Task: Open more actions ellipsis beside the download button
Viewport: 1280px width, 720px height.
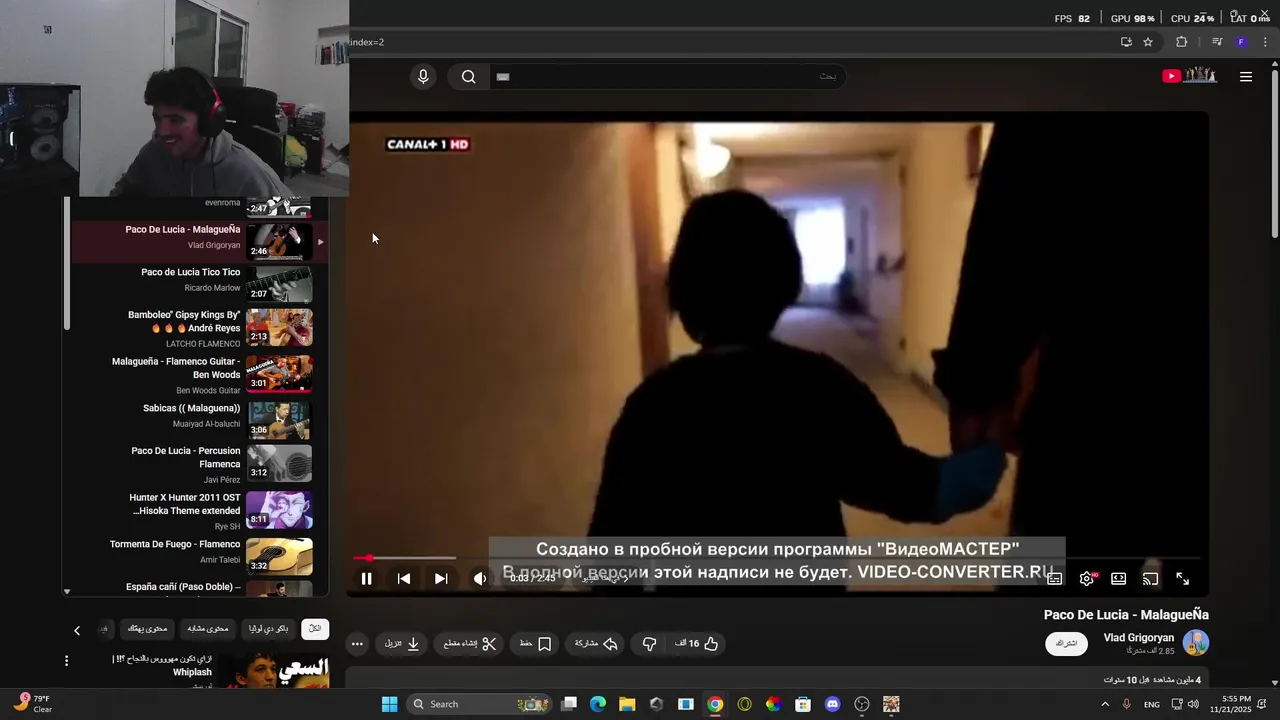Action: pos(357,644)
